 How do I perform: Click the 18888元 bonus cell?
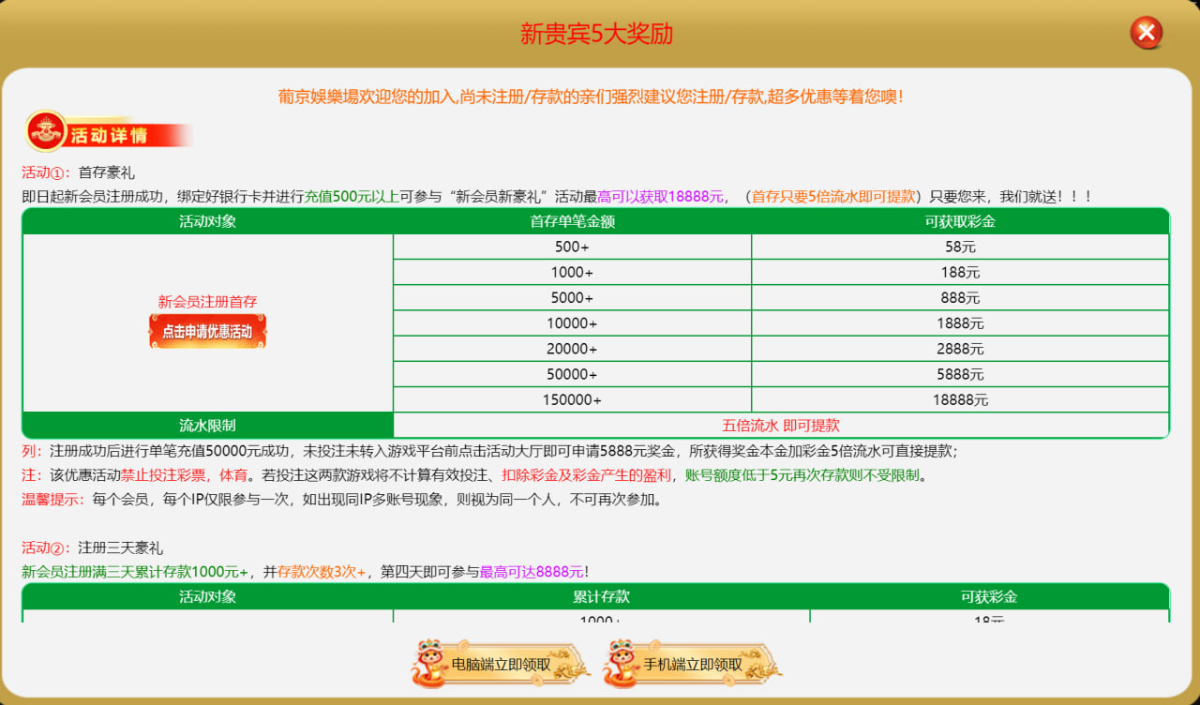tap(960, 400)
